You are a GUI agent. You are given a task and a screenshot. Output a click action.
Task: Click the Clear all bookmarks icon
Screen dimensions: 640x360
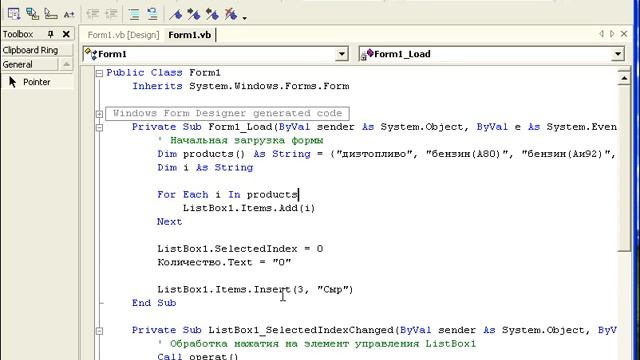click(x=231, y=14)
